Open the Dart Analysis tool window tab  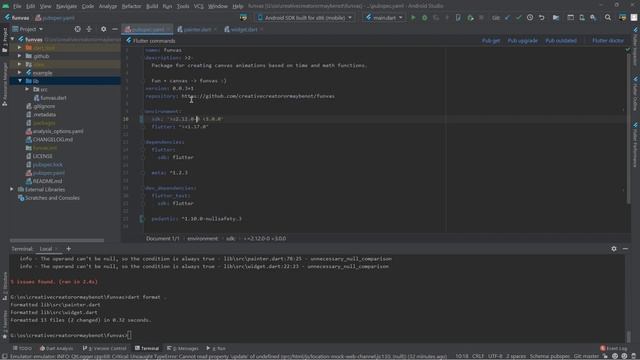coord(56,348)
